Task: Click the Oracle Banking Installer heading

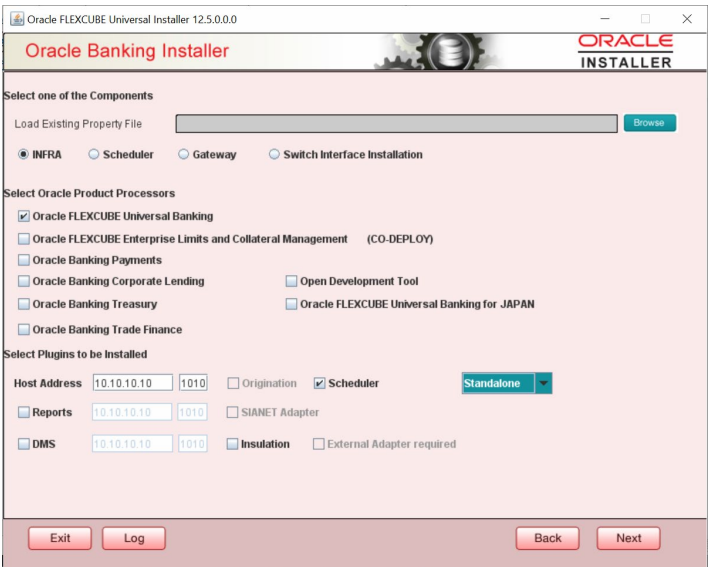Action: (x=127, y=51)
